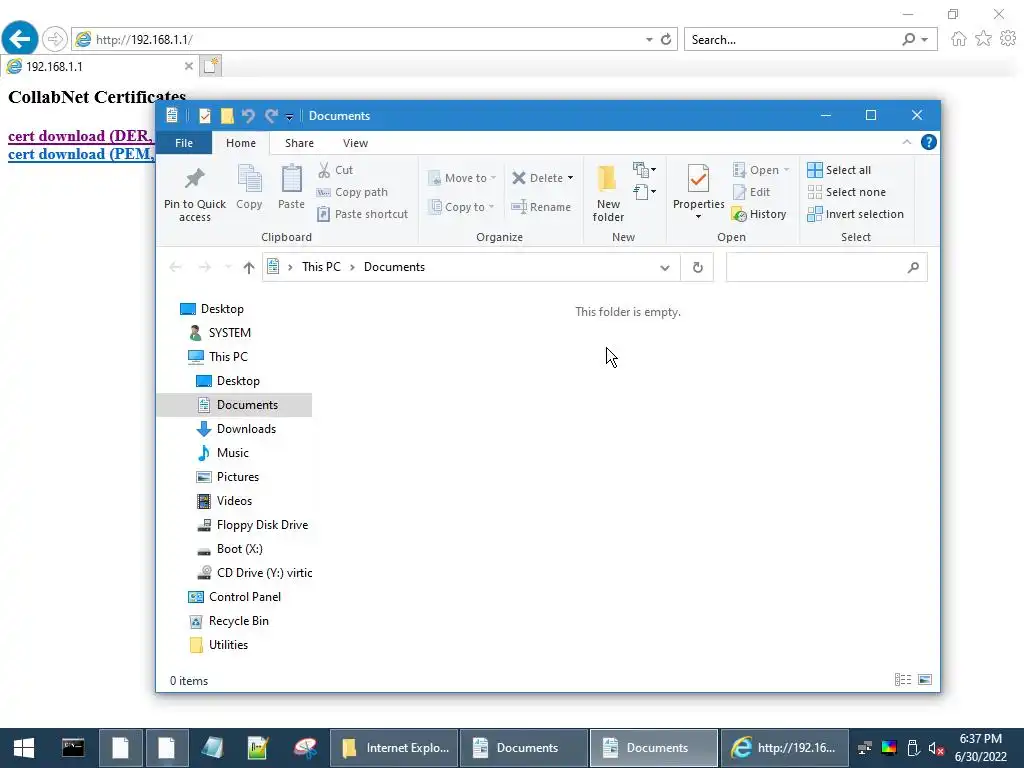Click the Rename ribbon button
The height and width of the screenshot is (768, 1024).
click(541, 207)
